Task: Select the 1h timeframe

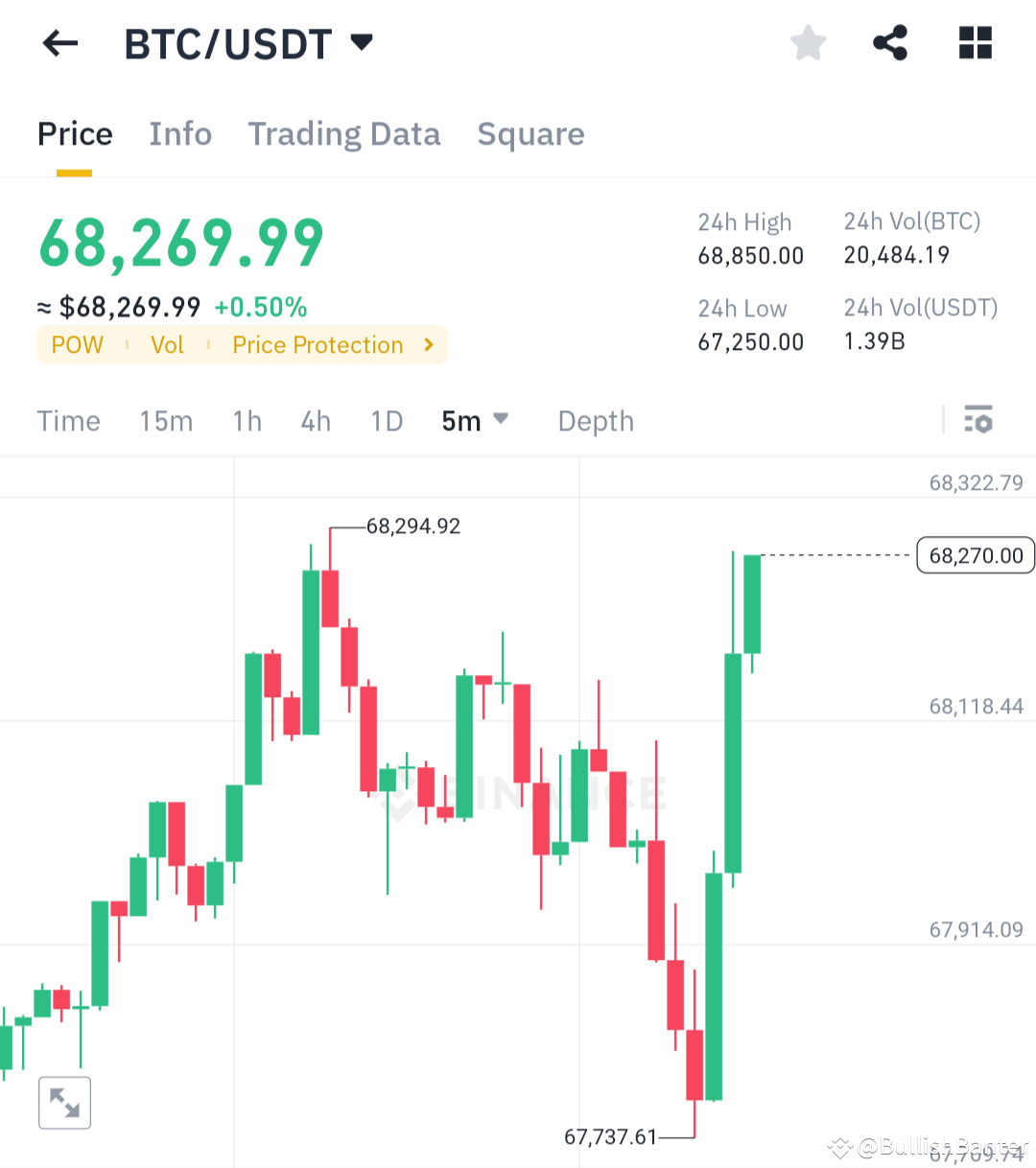Action: pyautogui.click(x=247, y=420)
